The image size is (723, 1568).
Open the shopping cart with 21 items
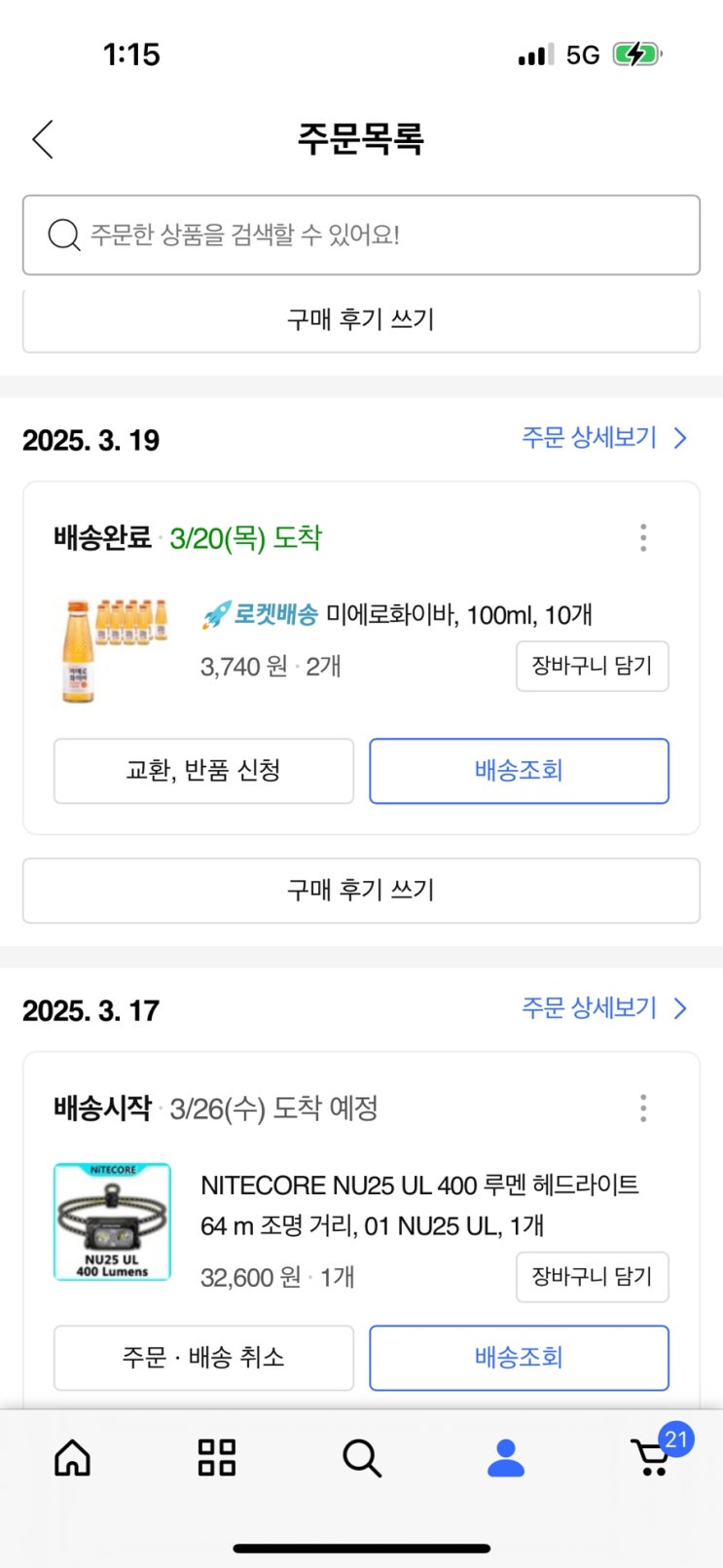point(652,1457)
